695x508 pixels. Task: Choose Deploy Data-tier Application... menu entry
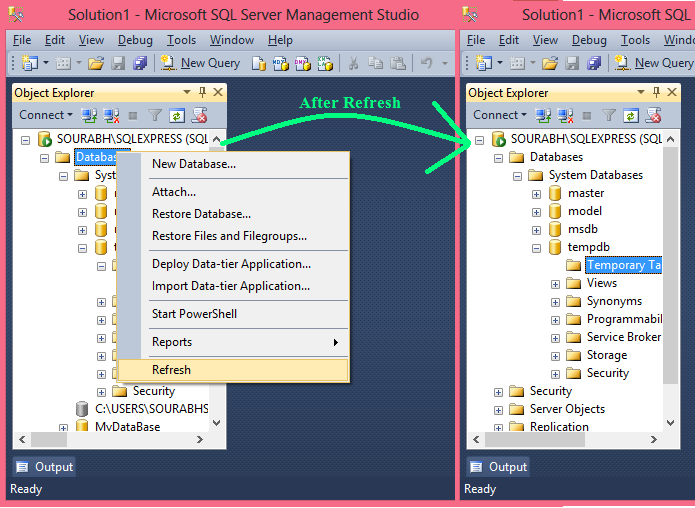pos(234,264)
